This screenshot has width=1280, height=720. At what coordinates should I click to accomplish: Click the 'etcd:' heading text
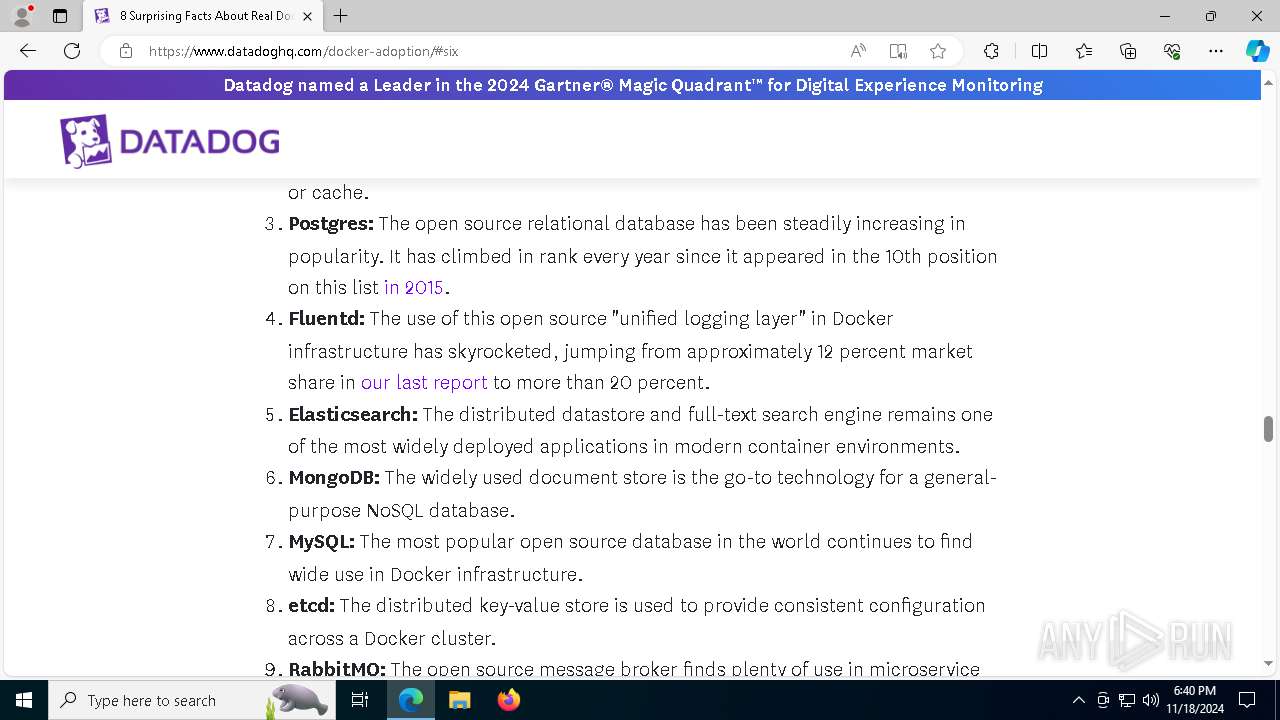pos(312,606)
